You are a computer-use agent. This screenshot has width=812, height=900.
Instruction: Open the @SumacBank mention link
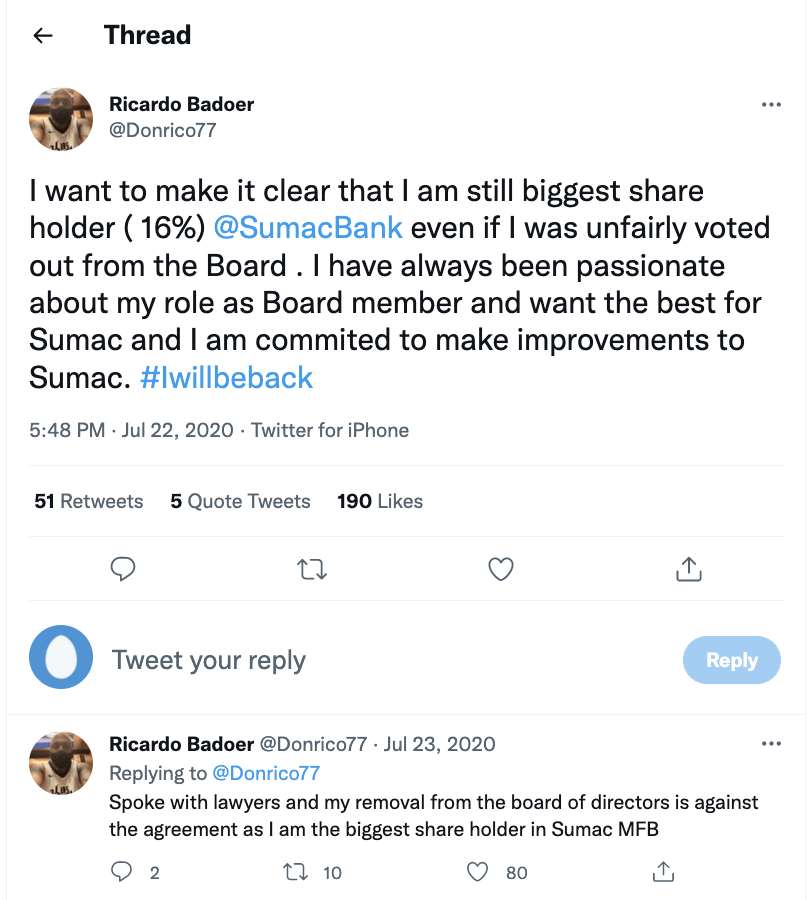308,227
